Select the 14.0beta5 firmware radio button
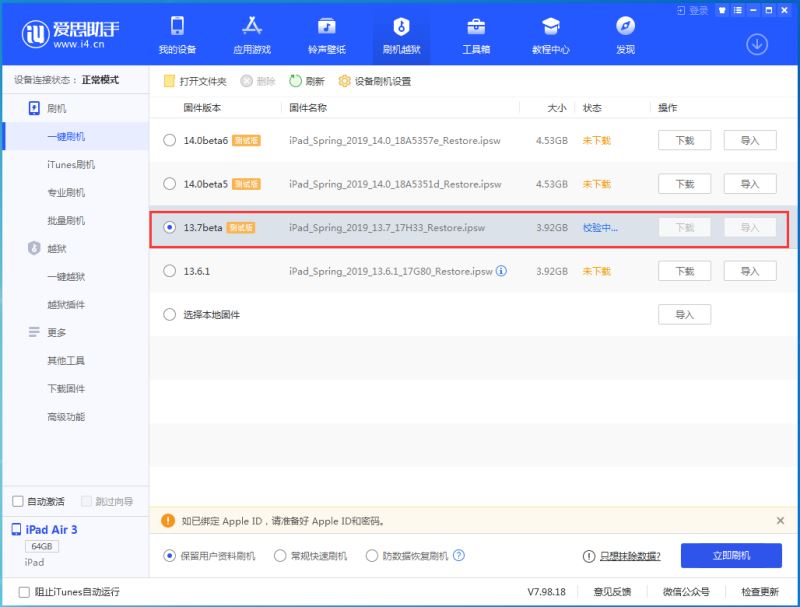Image resolution: width=800 pixels, height=607 pixels. [169, 184]
